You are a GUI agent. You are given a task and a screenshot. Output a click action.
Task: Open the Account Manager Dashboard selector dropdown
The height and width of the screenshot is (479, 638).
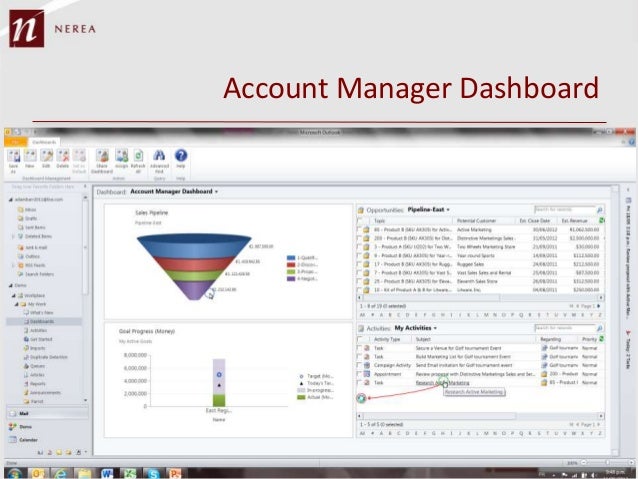216,192
